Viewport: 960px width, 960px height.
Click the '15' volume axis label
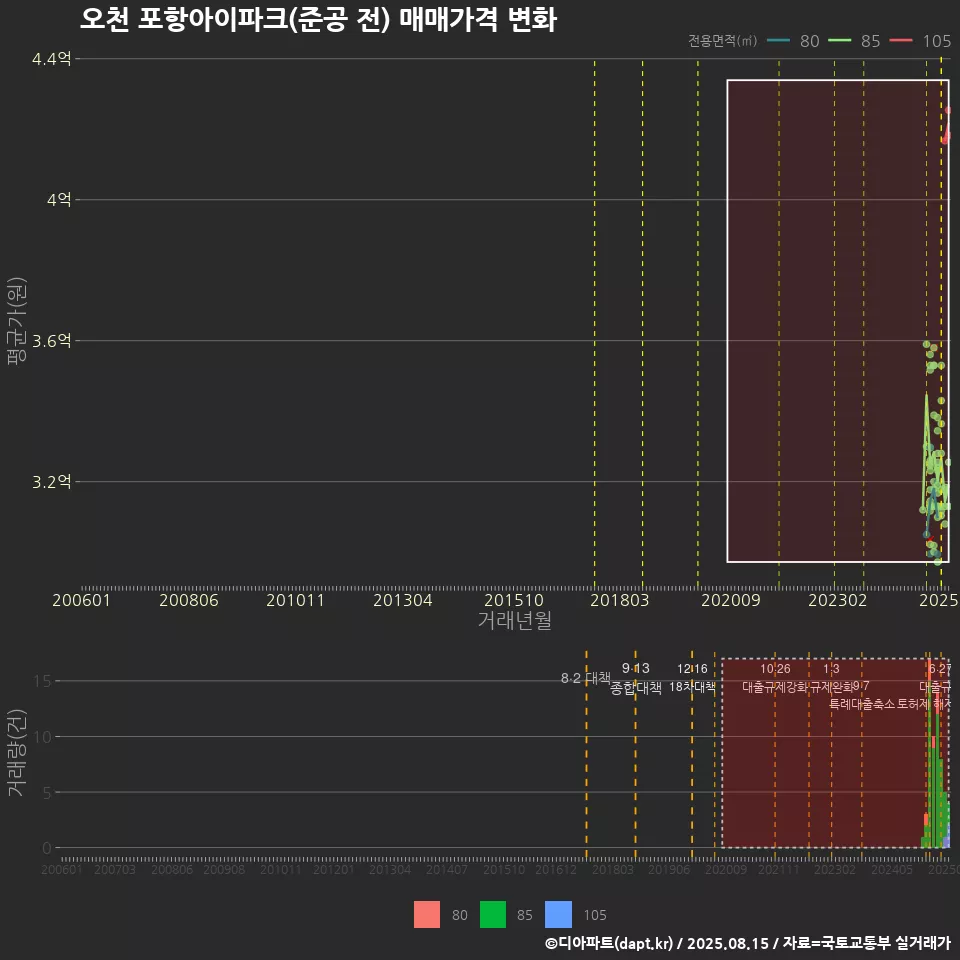point(43,681)
